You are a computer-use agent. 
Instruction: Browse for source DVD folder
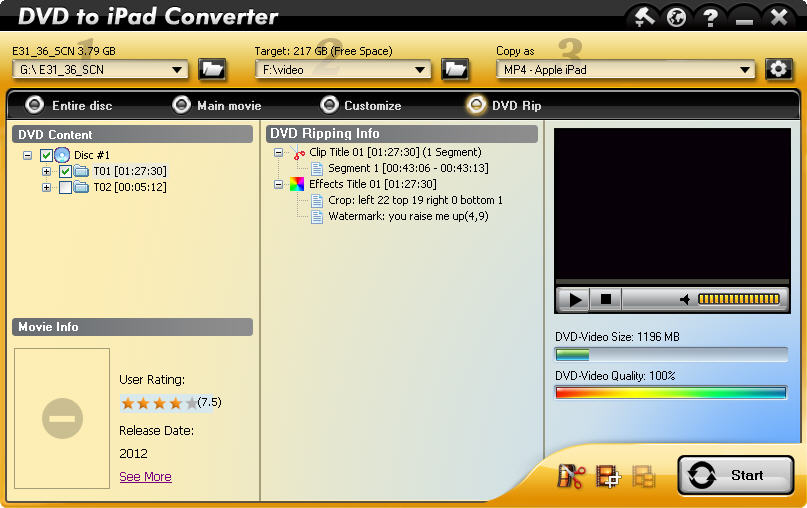pos(212,69)
